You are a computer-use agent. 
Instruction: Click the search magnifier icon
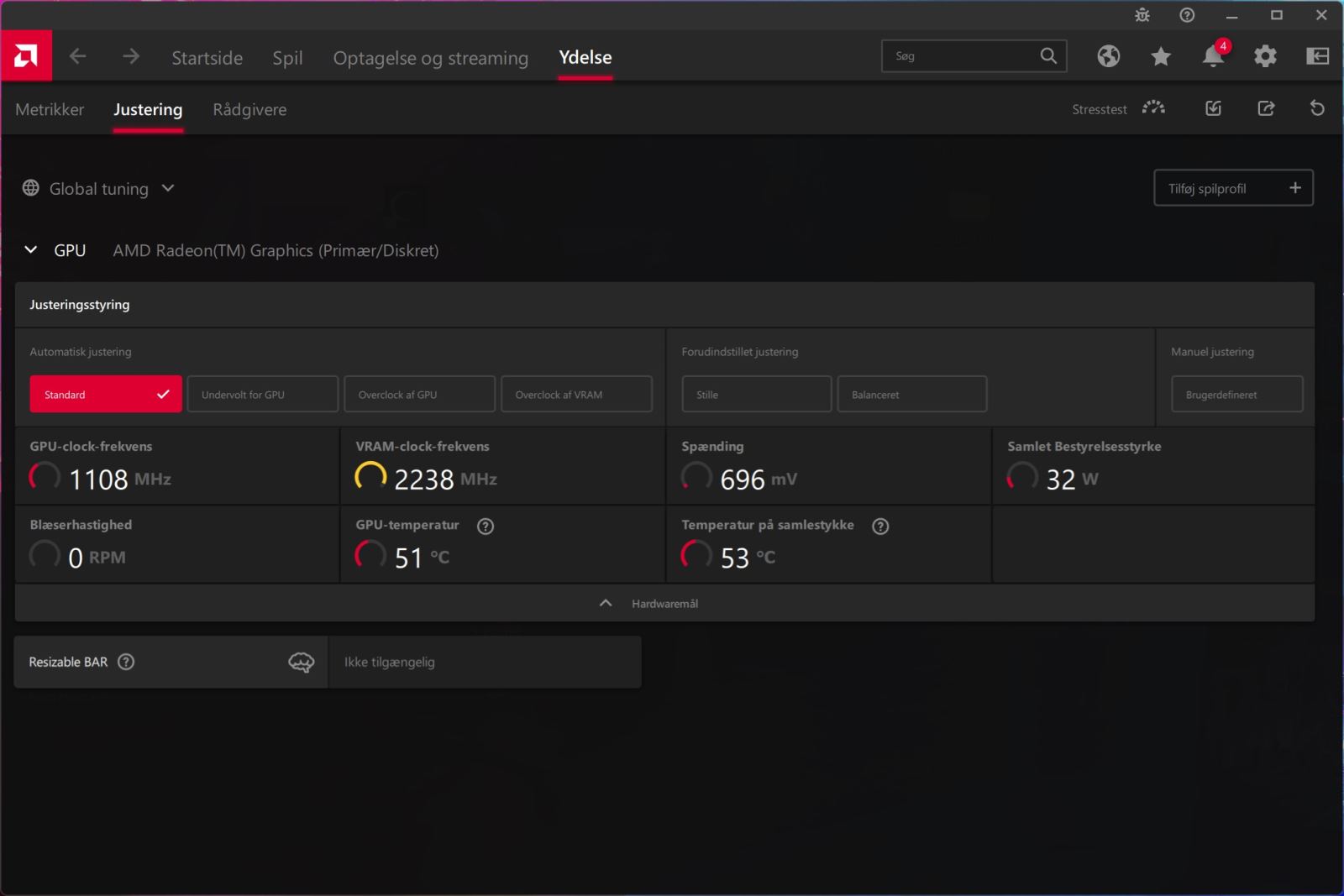(x=1048, y=55)
